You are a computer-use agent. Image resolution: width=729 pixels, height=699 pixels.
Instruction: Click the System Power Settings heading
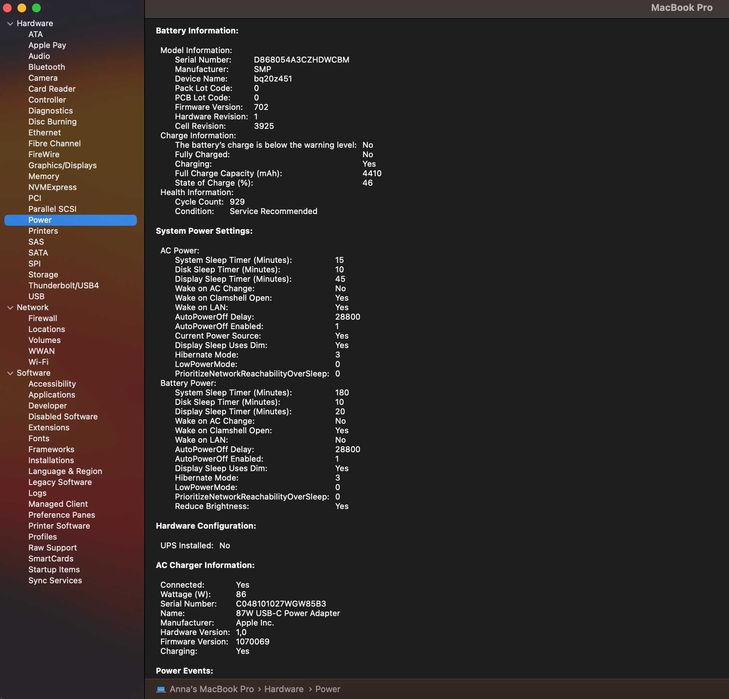pyautogui.click(x=204, y=231)
